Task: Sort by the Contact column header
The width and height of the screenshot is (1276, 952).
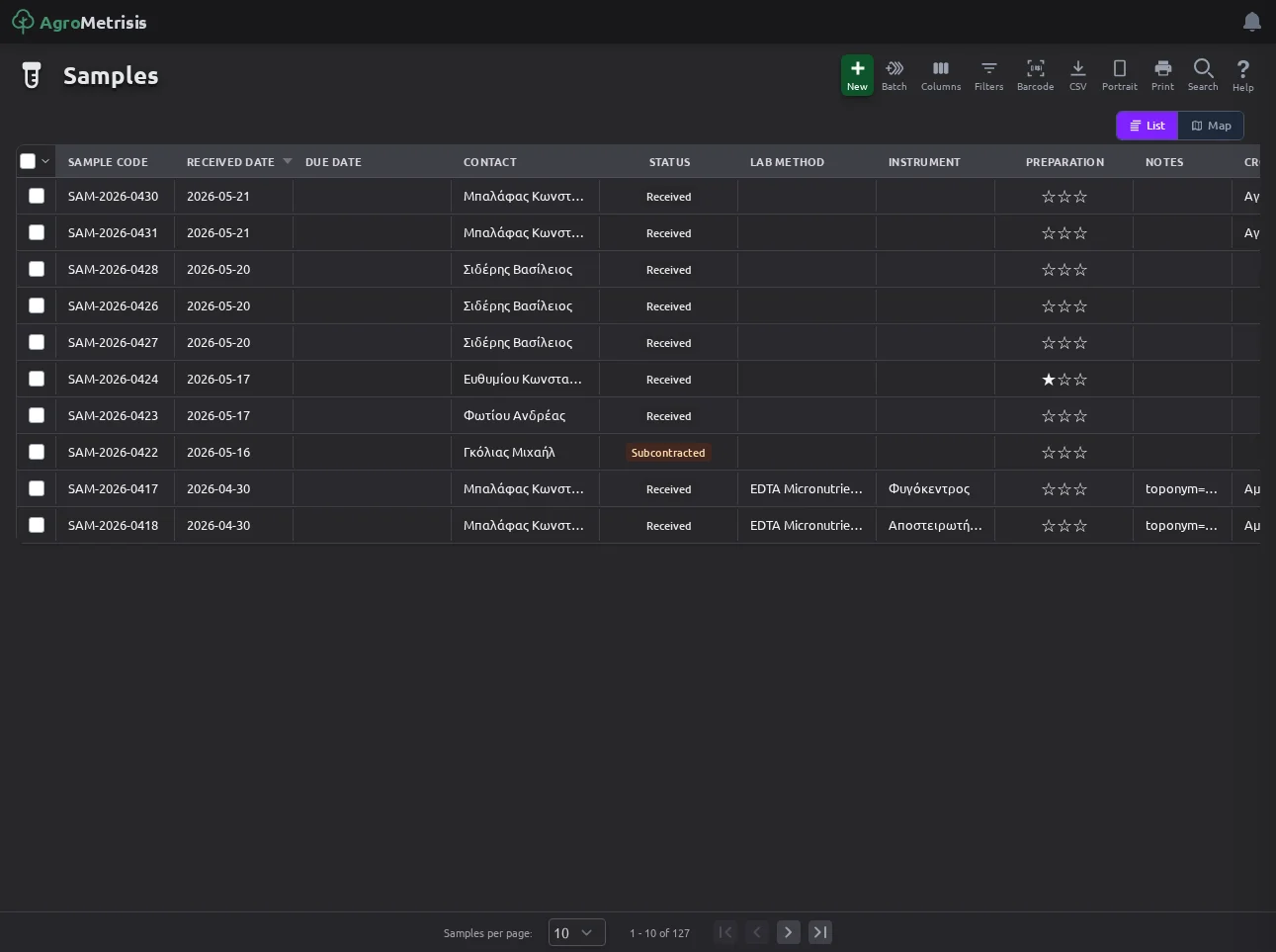Action: pyautogui.click(x=490, y=162)
